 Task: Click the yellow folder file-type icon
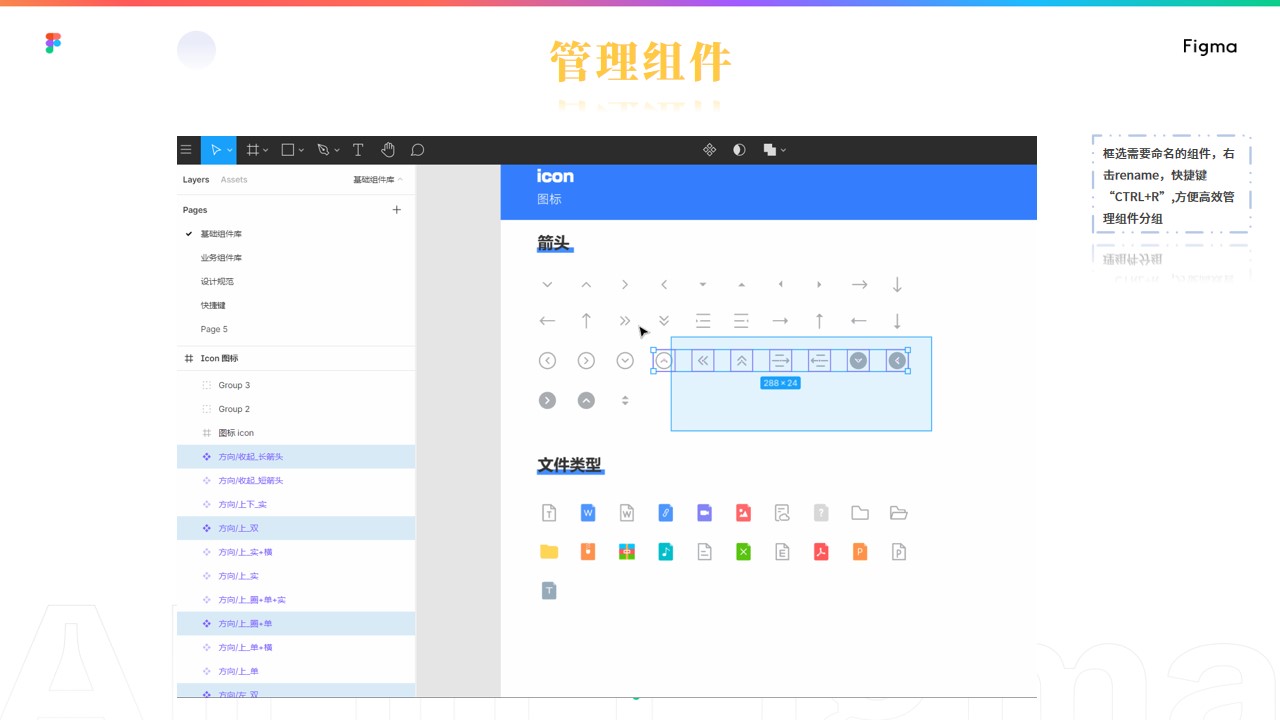[x=548, y=552]
